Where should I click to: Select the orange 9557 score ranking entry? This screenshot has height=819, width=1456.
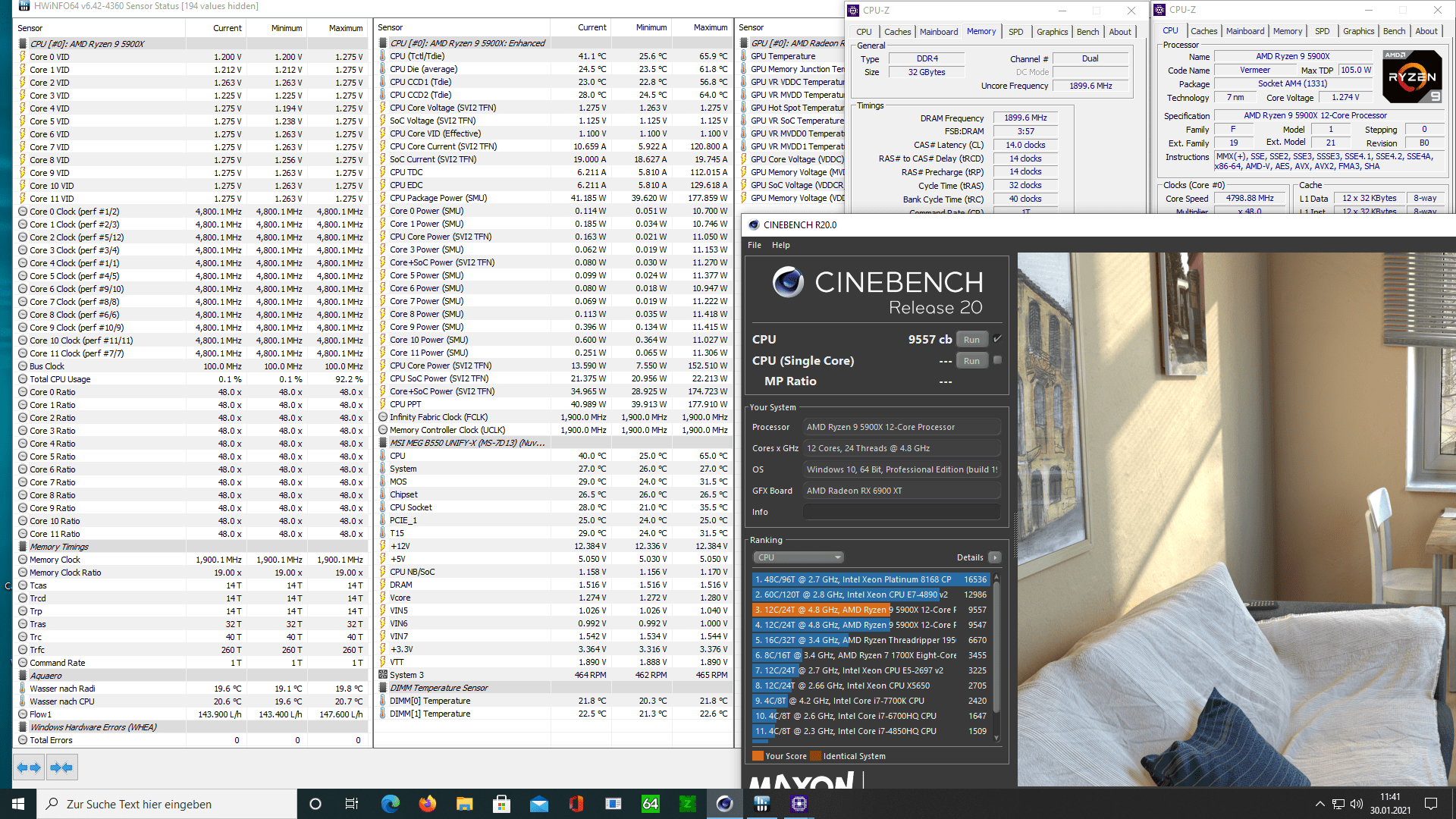click(x=871, y=610)
